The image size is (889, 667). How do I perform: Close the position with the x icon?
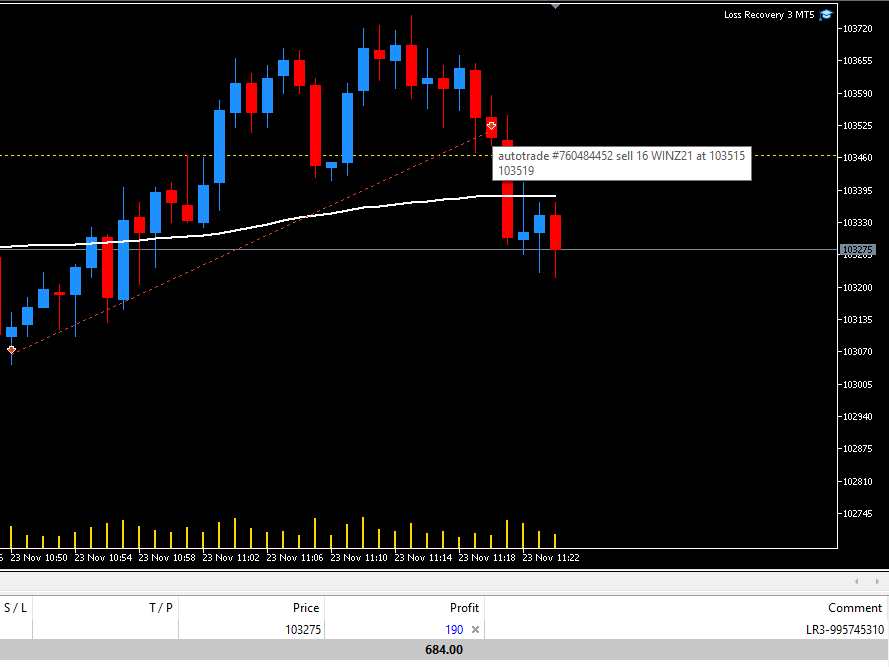pyautogui.click(x=475, y=630)
